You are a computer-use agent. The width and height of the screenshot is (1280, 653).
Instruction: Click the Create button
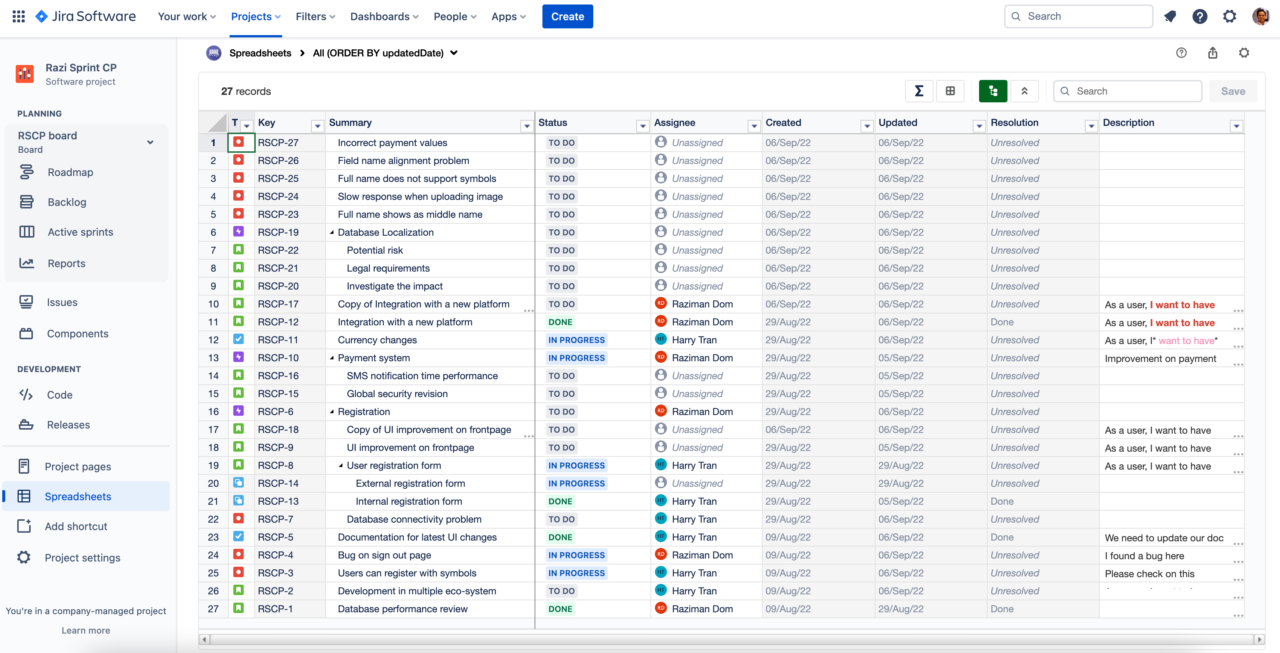click(567, 16)
